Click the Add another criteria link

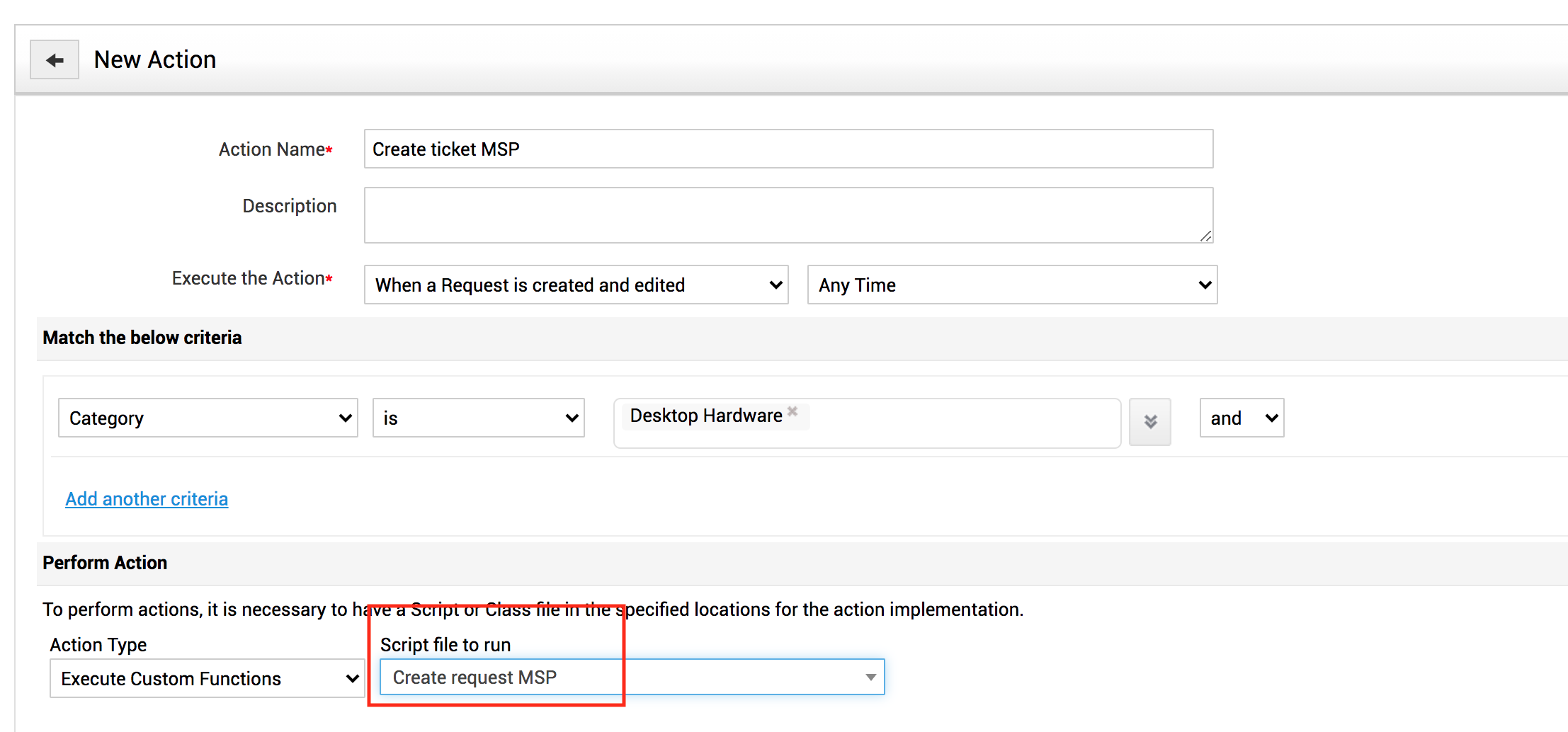[147, 499]
